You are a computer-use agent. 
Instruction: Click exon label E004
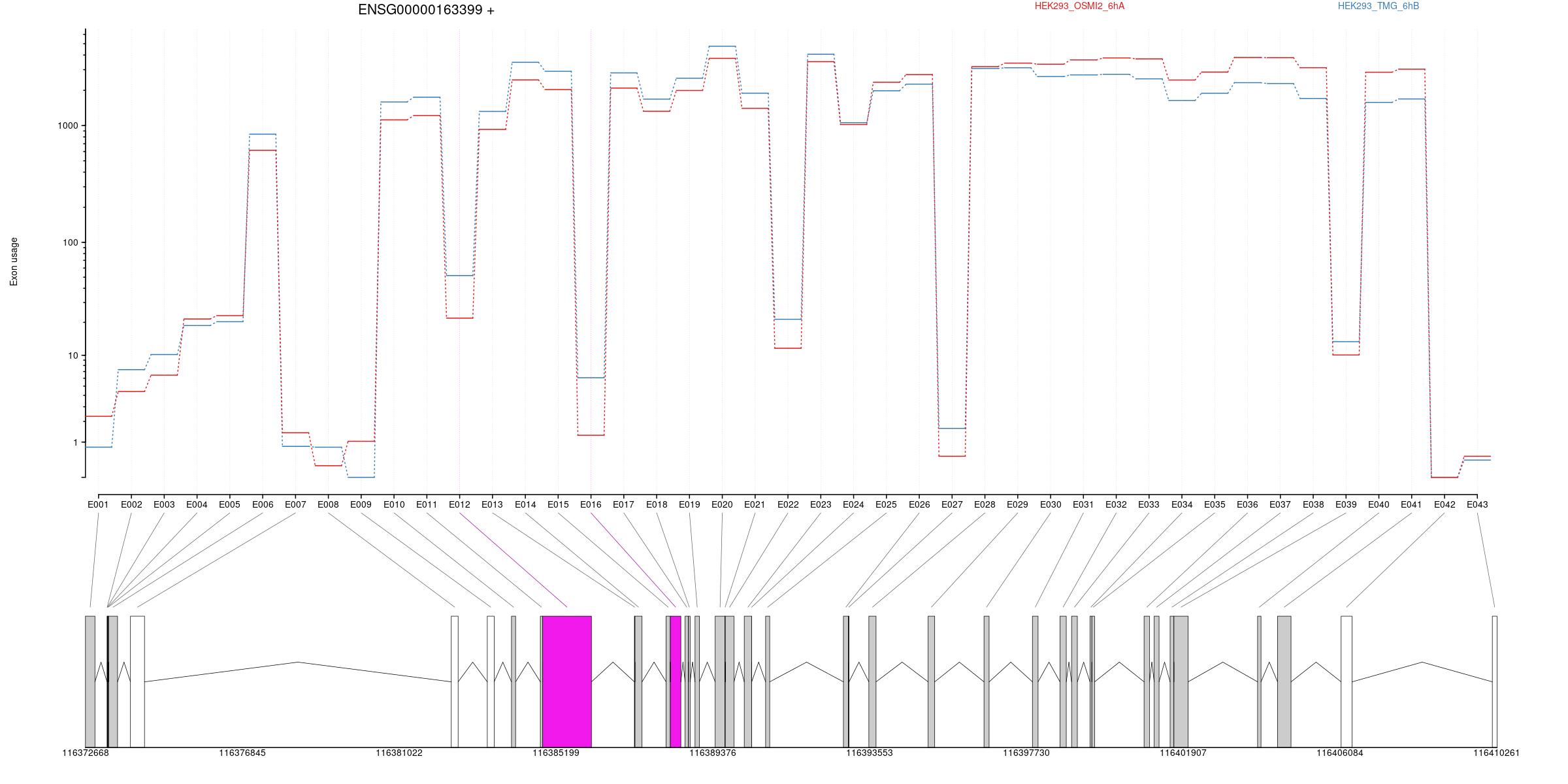click(197, 504)
